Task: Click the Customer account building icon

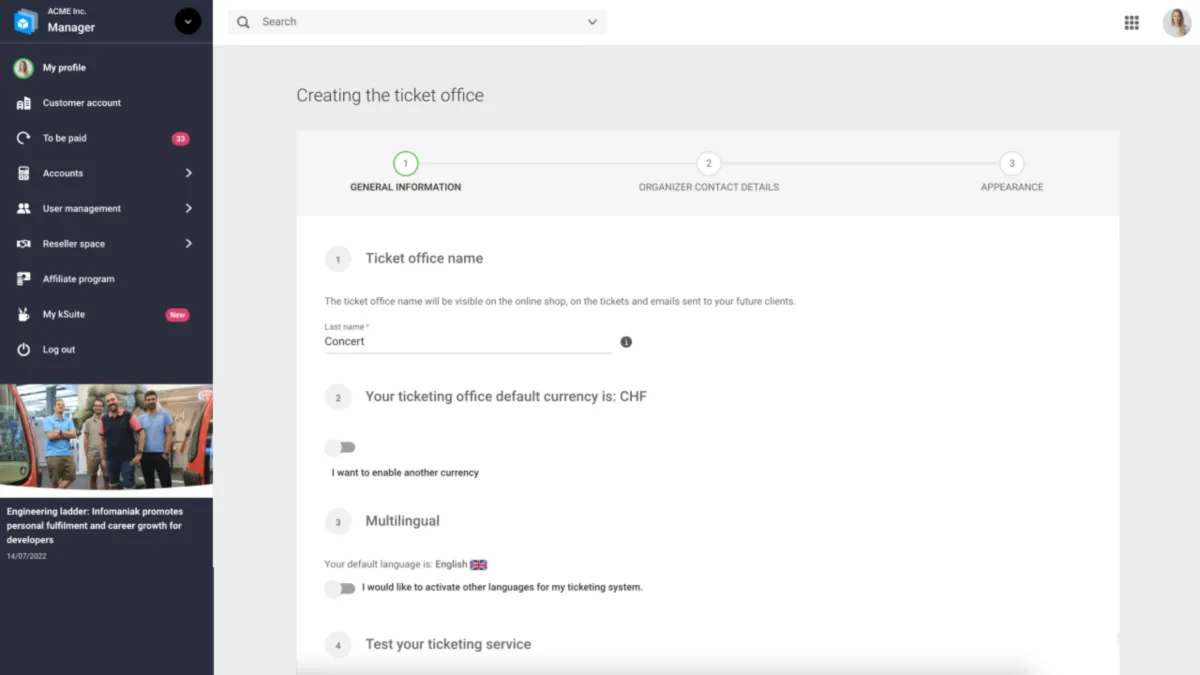Action: (24, 103)
